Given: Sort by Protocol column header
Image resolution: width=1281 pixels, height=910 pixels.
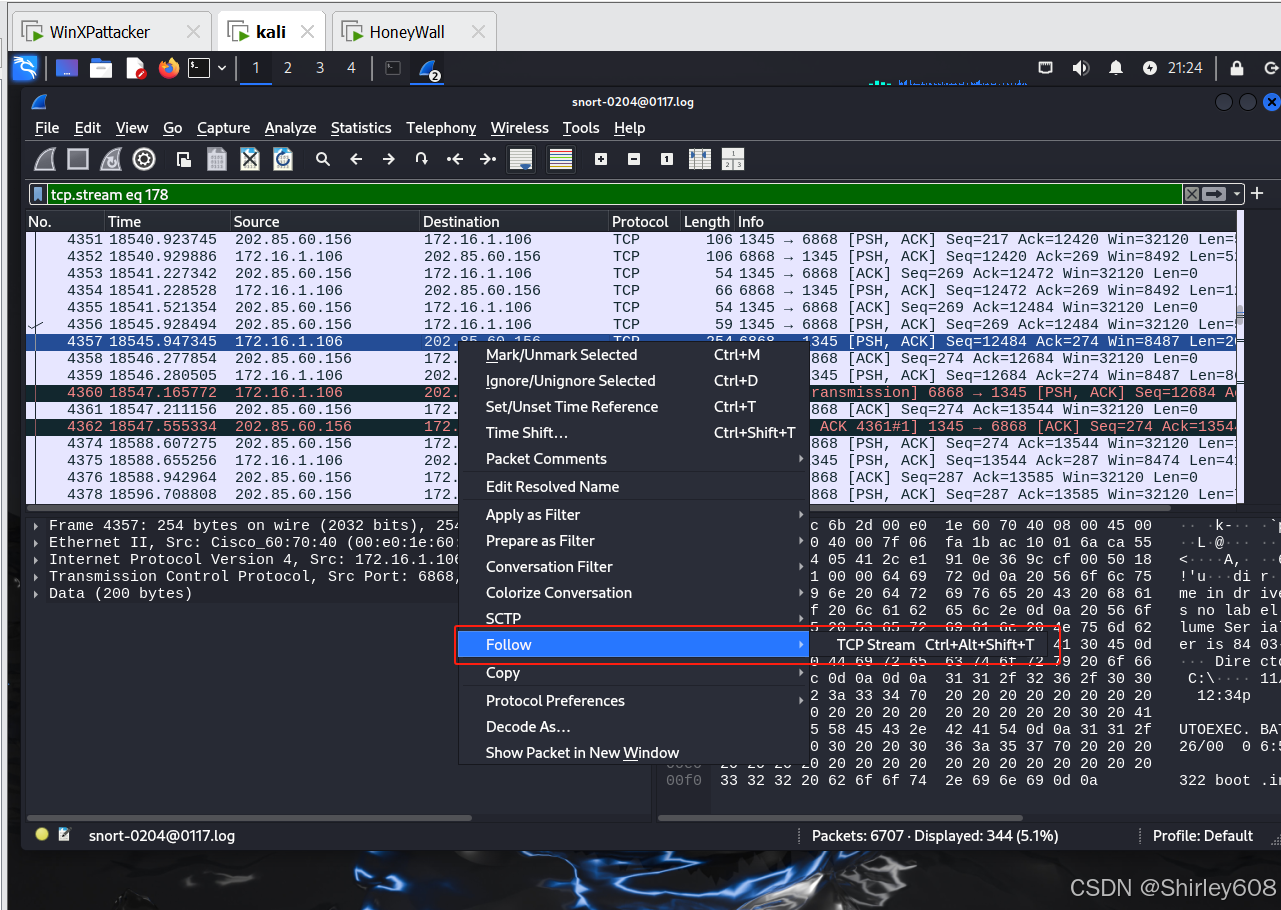Looking at the screenshot, I should (x=644, y=222).
